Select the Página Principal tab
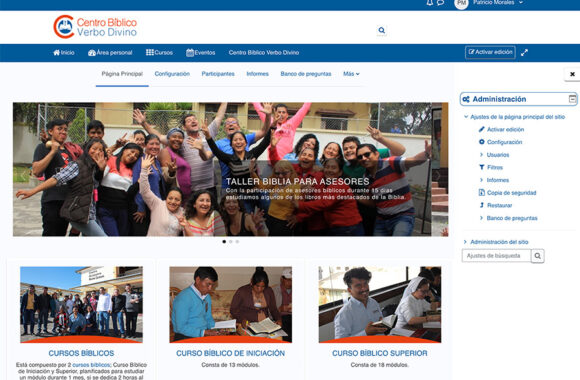This screenshot has height=380, width=580. tap(122, 74)
